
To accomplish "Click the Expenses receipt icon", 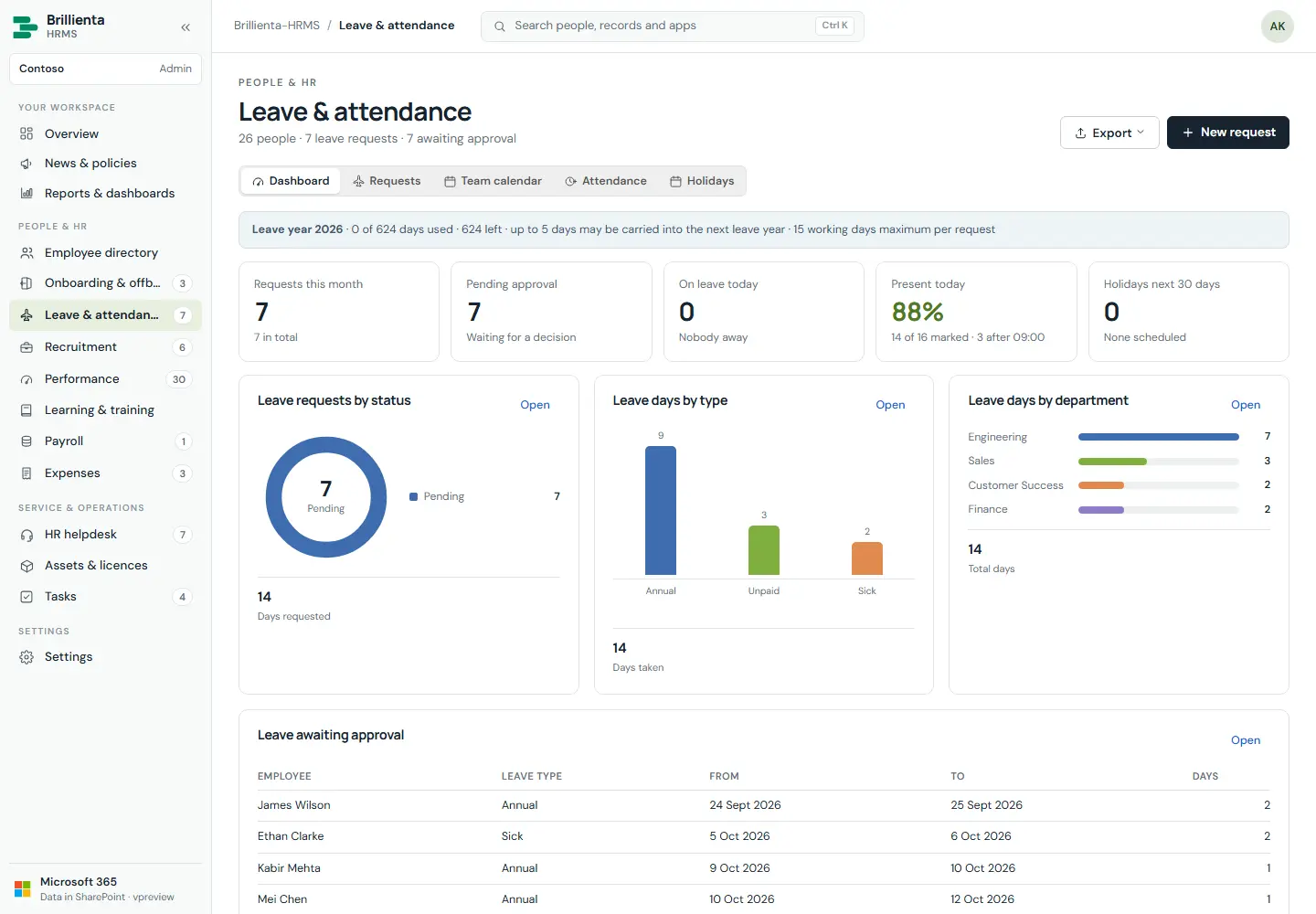I will 27,473.
